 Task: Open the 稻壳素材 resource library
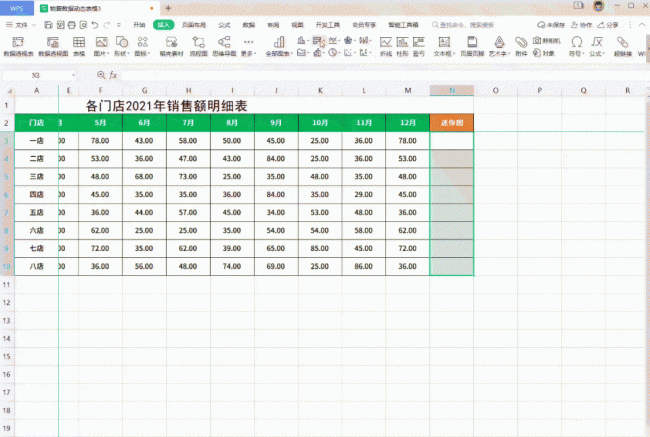[171, 46]
